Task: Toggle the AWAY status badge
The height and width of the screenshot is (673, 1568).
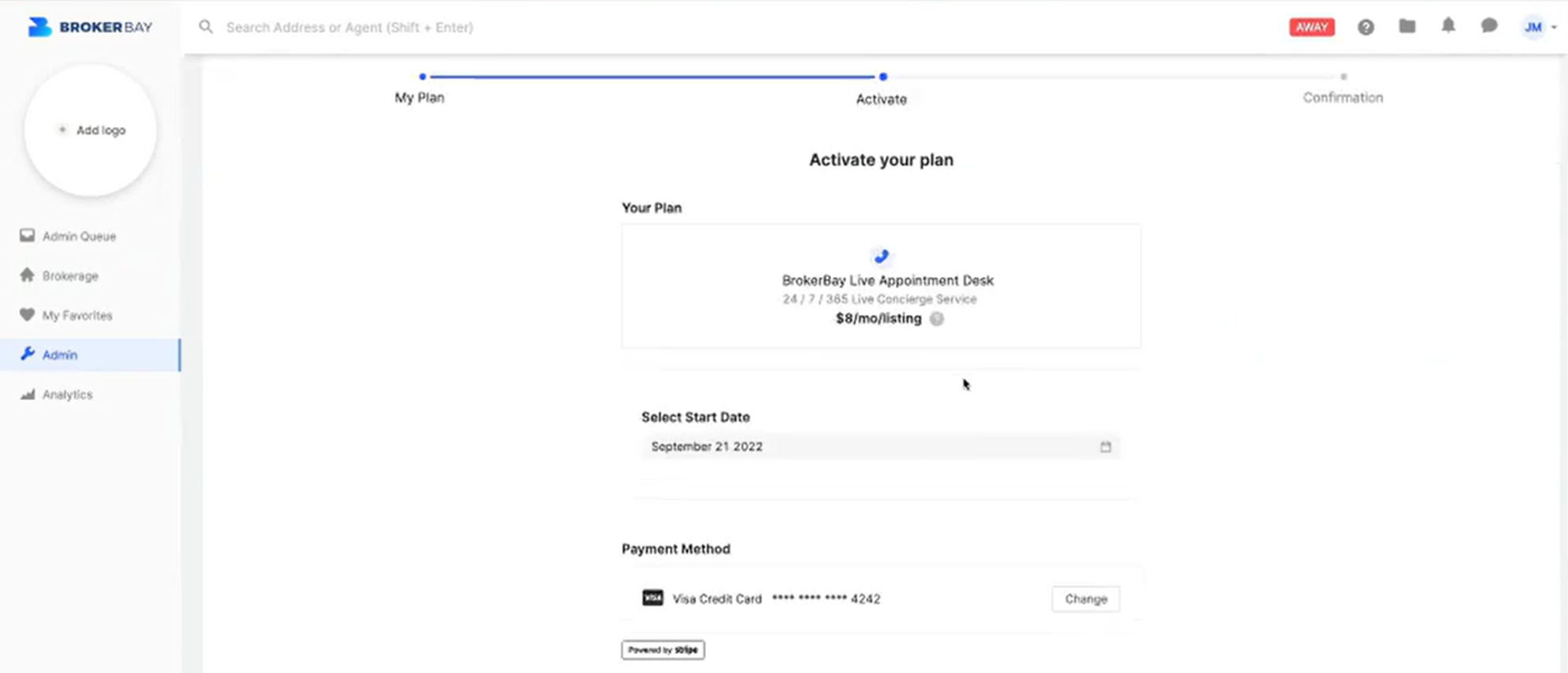Action: tap(1312, 28)
